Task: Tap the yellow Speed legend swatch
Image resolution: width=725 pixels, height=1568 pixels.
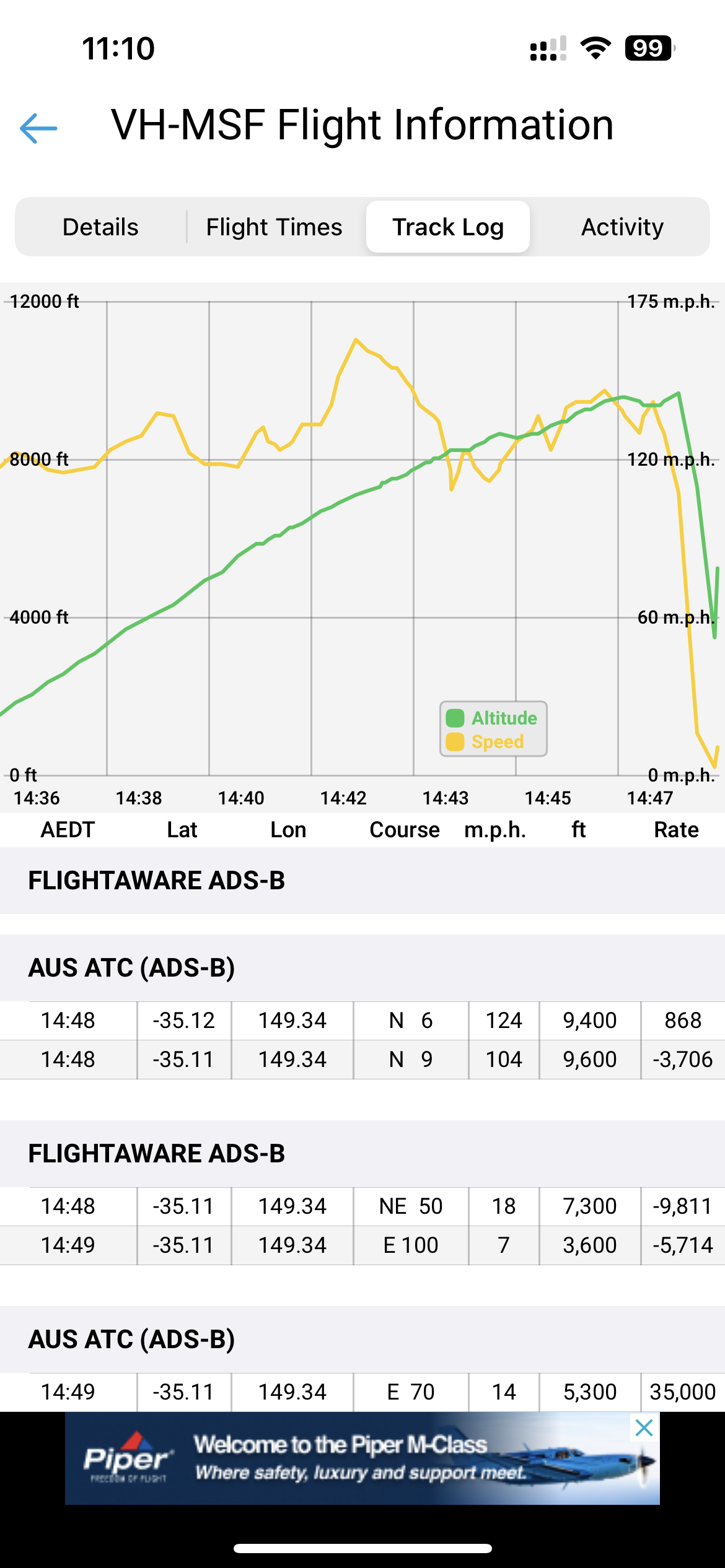Action: (455, 741)
